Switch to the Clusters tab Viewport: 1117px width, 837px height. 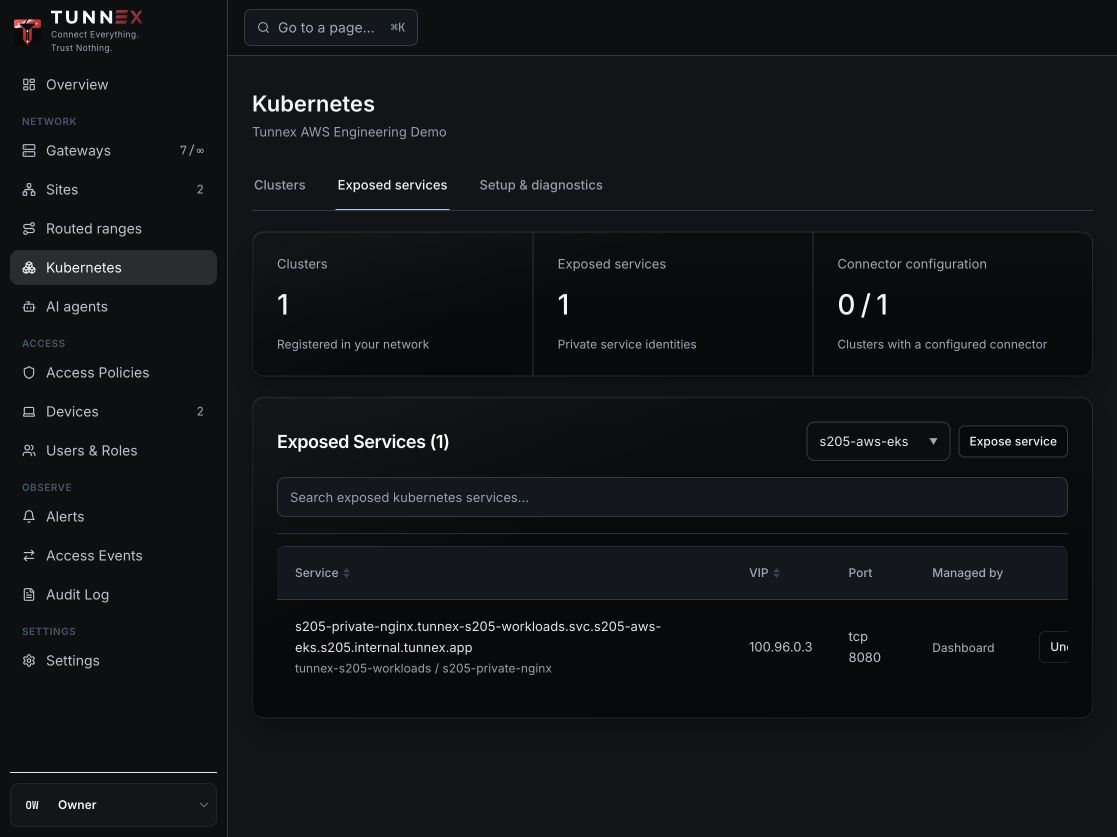pos(279,185)
